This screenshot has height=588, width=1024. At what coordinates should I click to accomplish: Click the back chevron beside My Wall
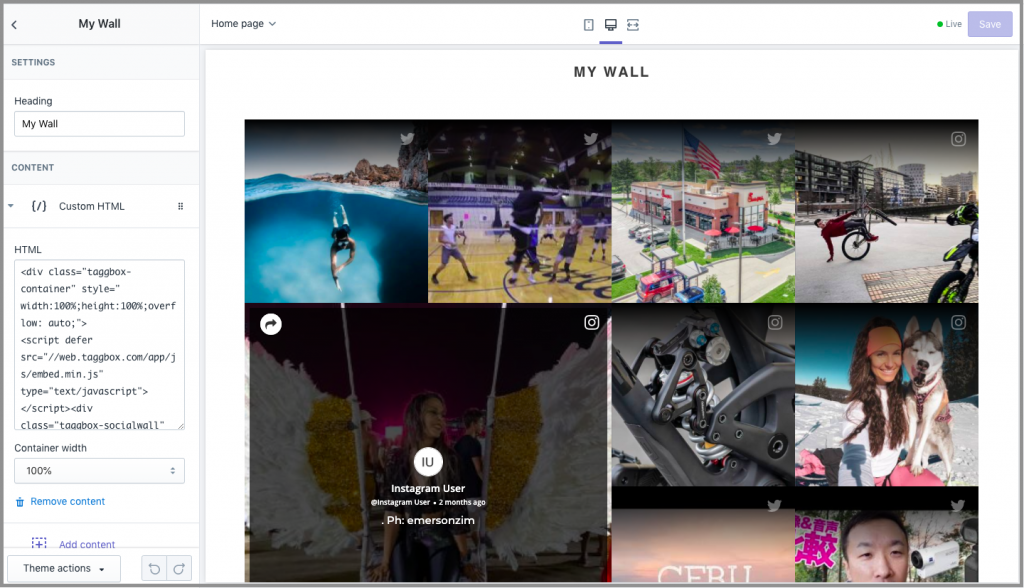pos(14,23)
